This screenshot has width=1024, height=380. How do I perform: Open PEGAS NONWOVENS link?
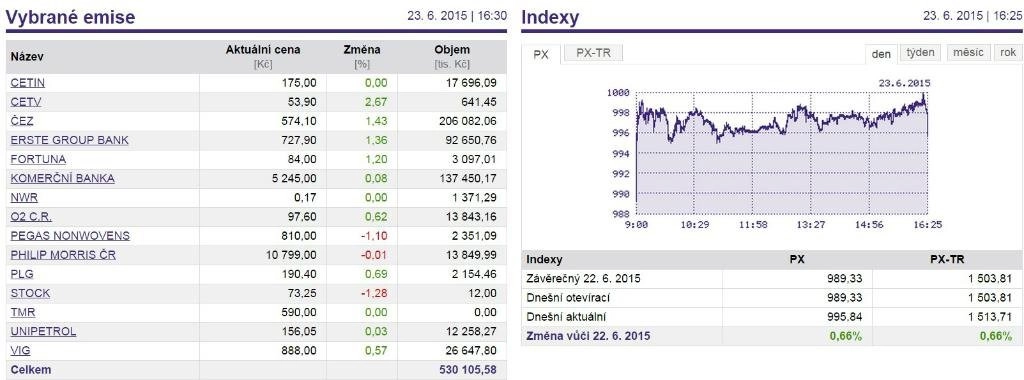tap(70, 236)
